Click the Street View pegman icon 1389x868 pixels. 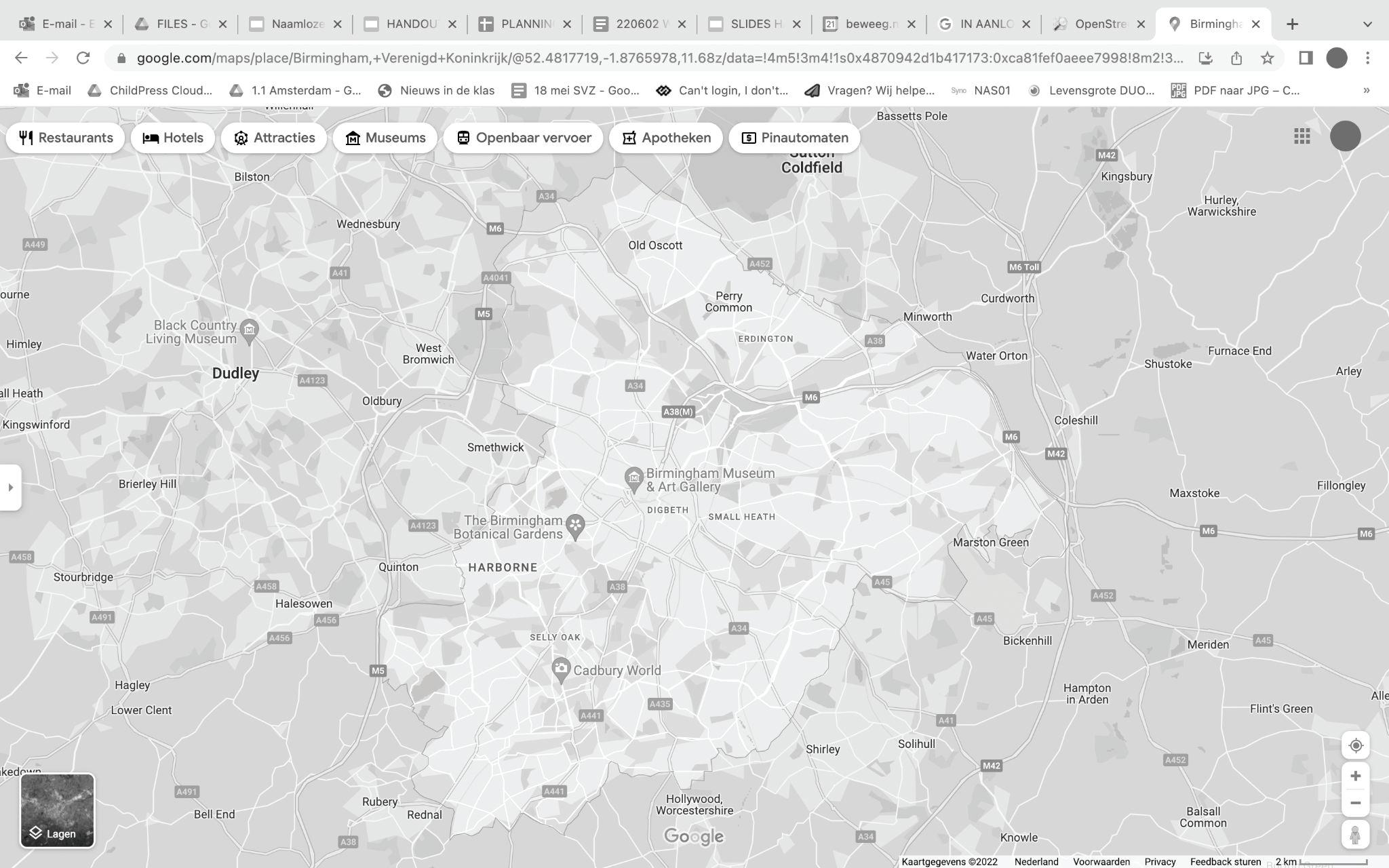click(1355, 835)
